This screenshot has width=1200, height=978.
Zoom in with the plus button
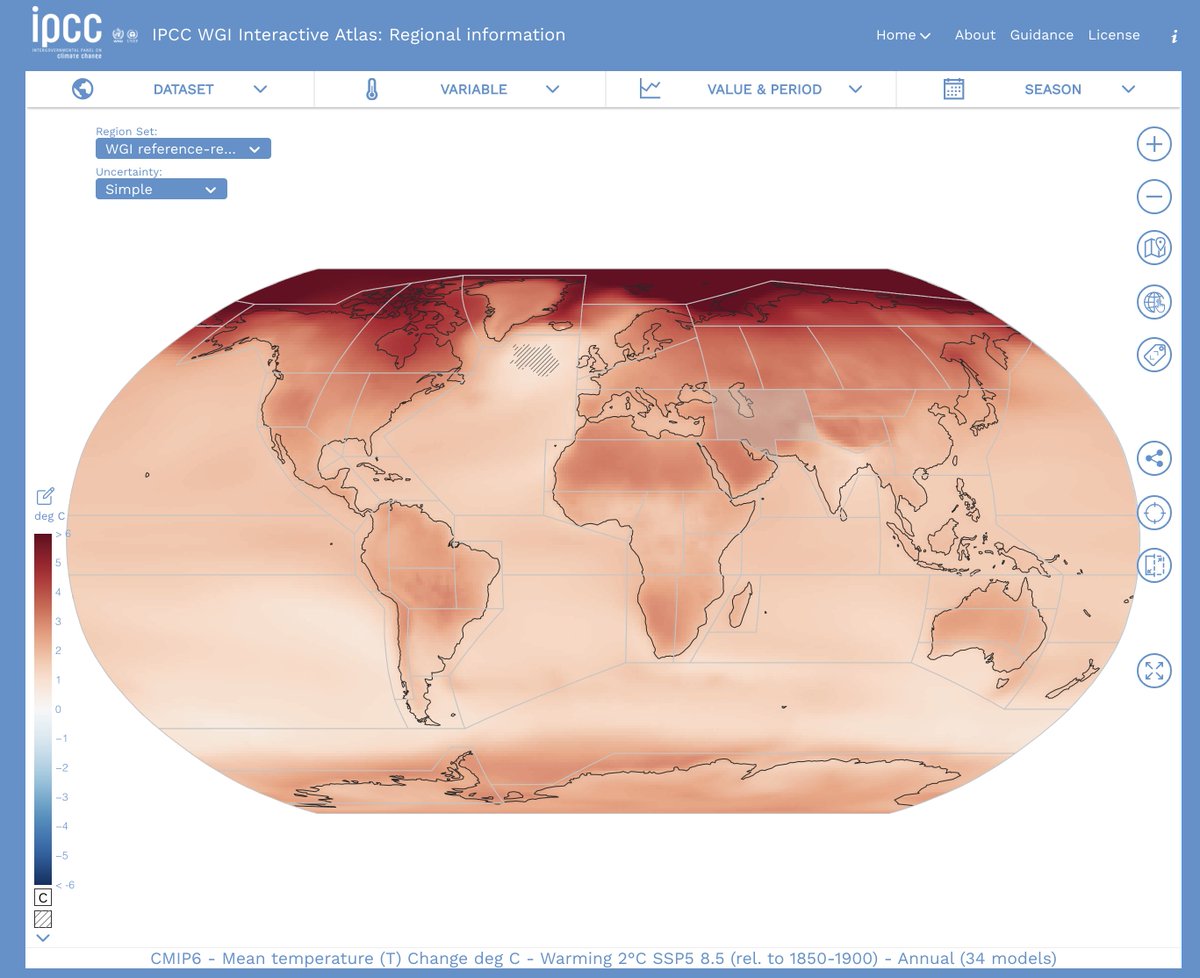(1154, 144)
